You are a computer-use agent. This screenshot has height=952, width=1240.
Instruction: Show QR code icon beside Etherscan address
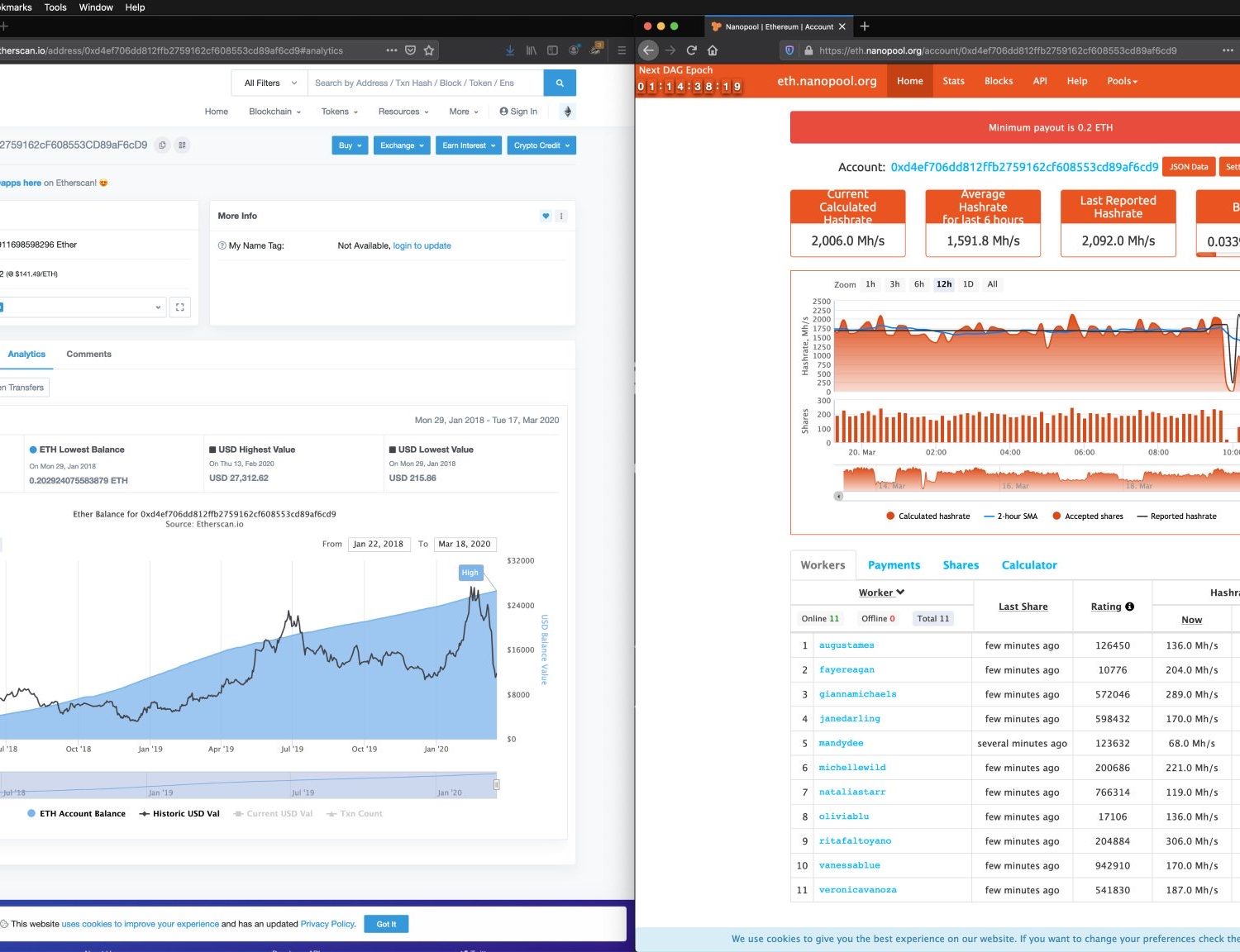tap(183, 145)
